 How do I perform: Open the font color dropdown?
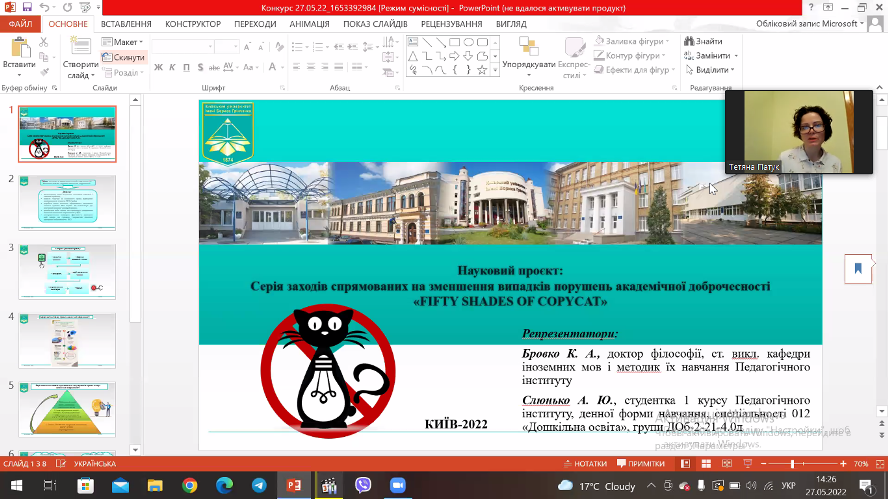pyautogui.click(x=283, y=67)
